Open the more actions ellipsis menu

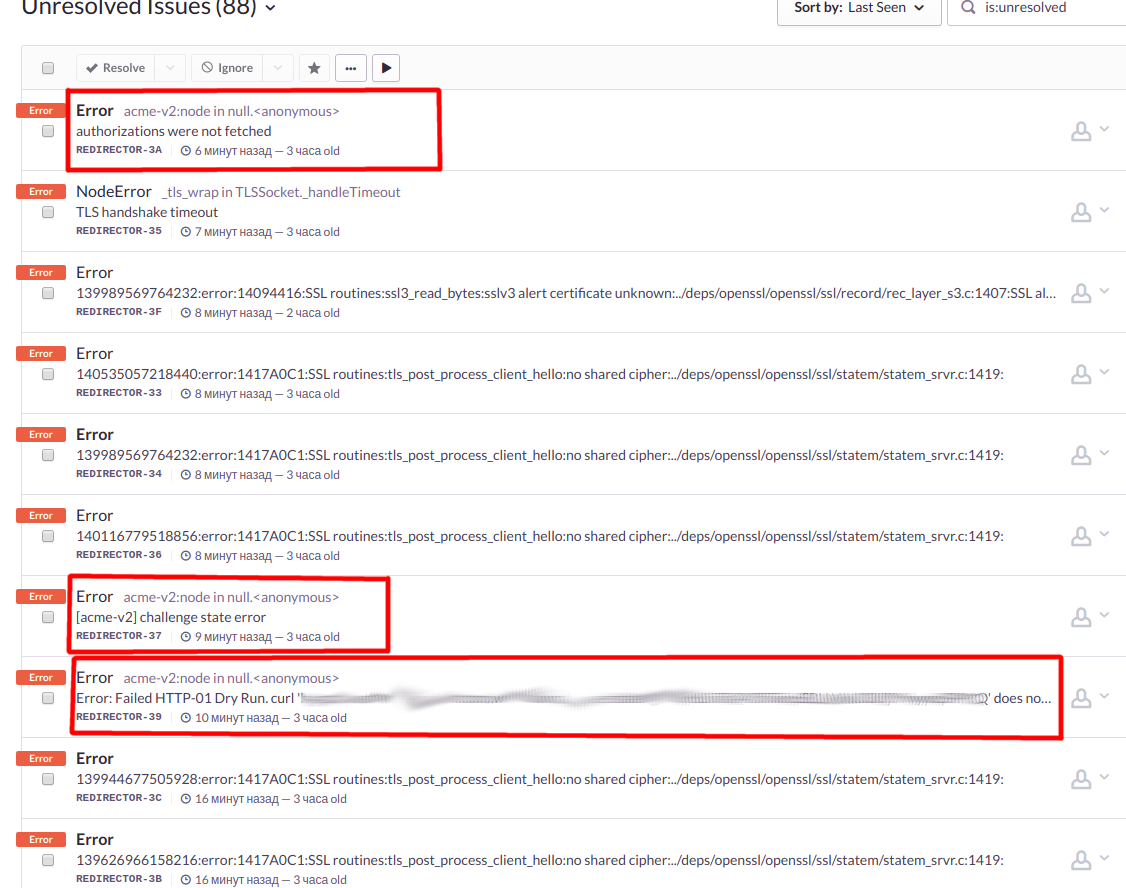(x=350, y=68)
